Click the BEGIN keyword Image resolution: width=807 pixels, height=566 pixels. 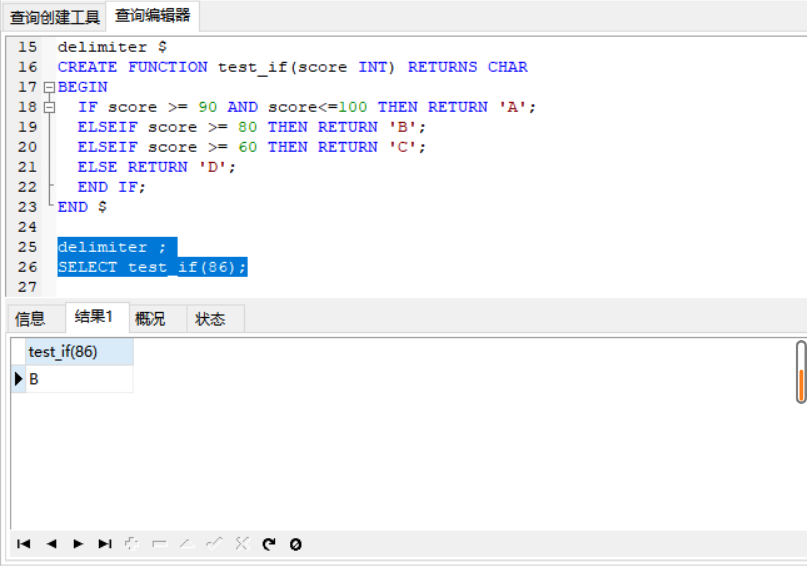83,87
